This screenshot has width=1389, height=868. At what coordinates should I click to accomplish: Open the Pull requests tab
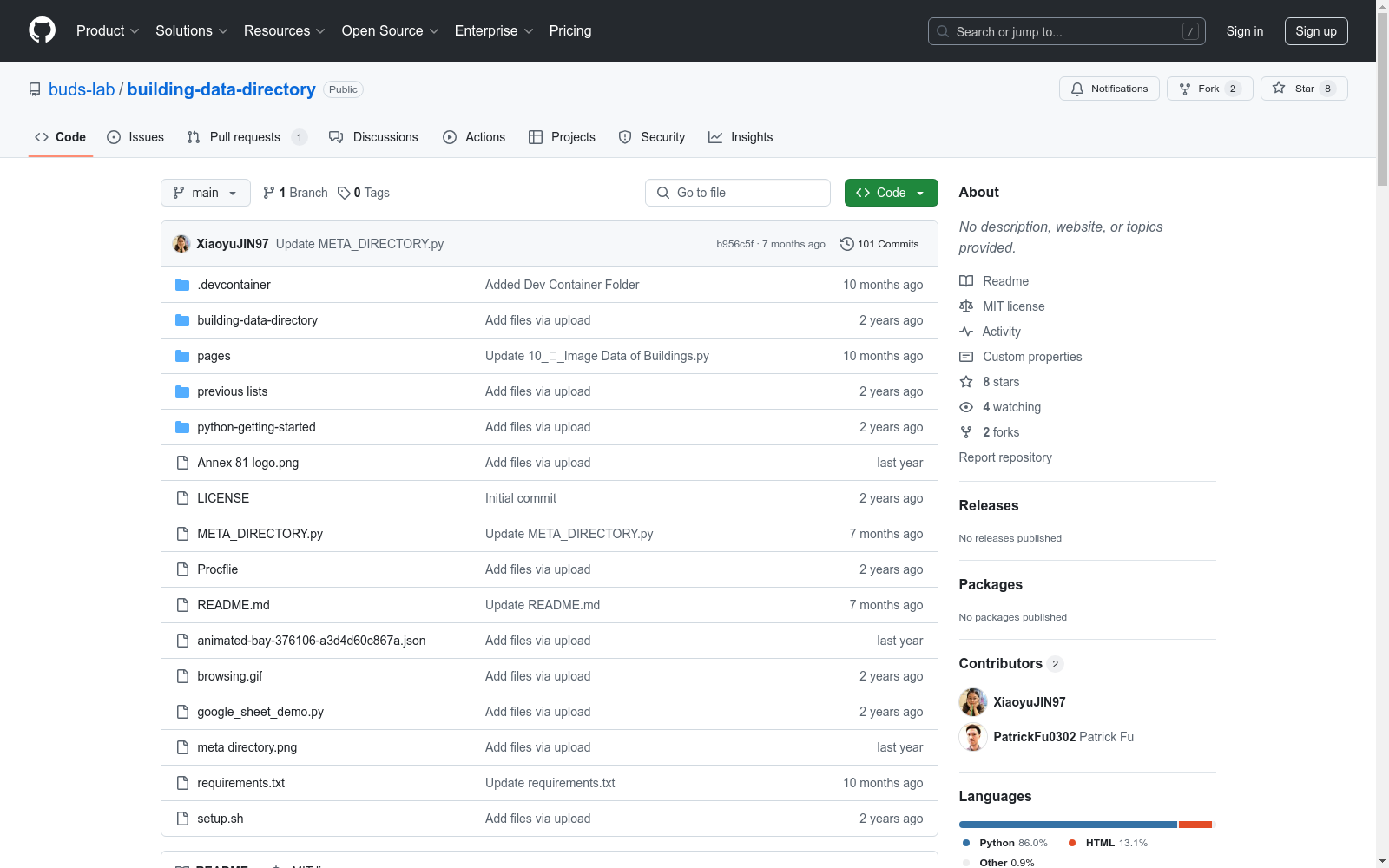[x=246, y=137]
